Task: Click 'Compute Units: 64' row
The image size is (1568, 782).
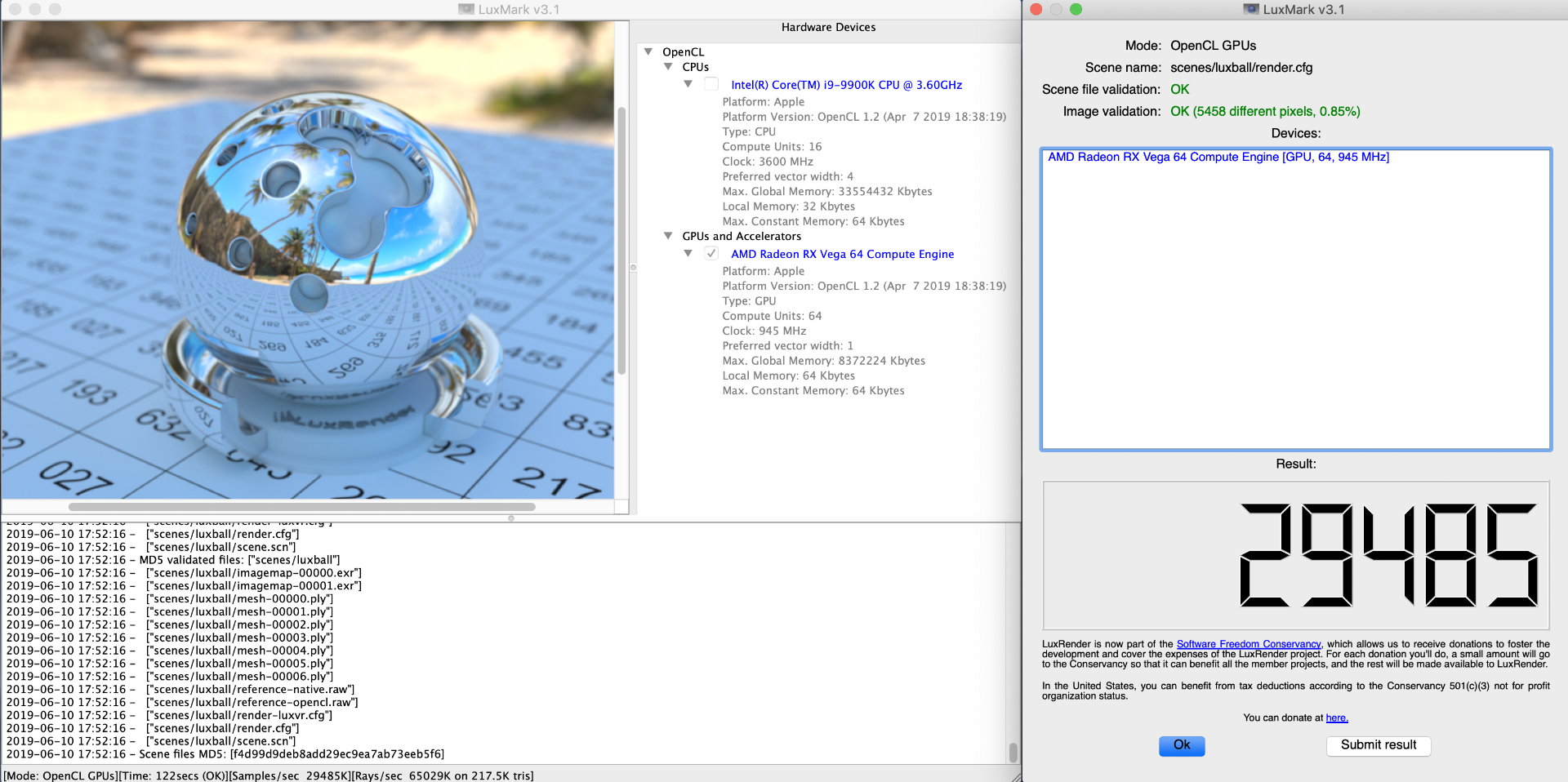Action: click(x=772, y=316)
